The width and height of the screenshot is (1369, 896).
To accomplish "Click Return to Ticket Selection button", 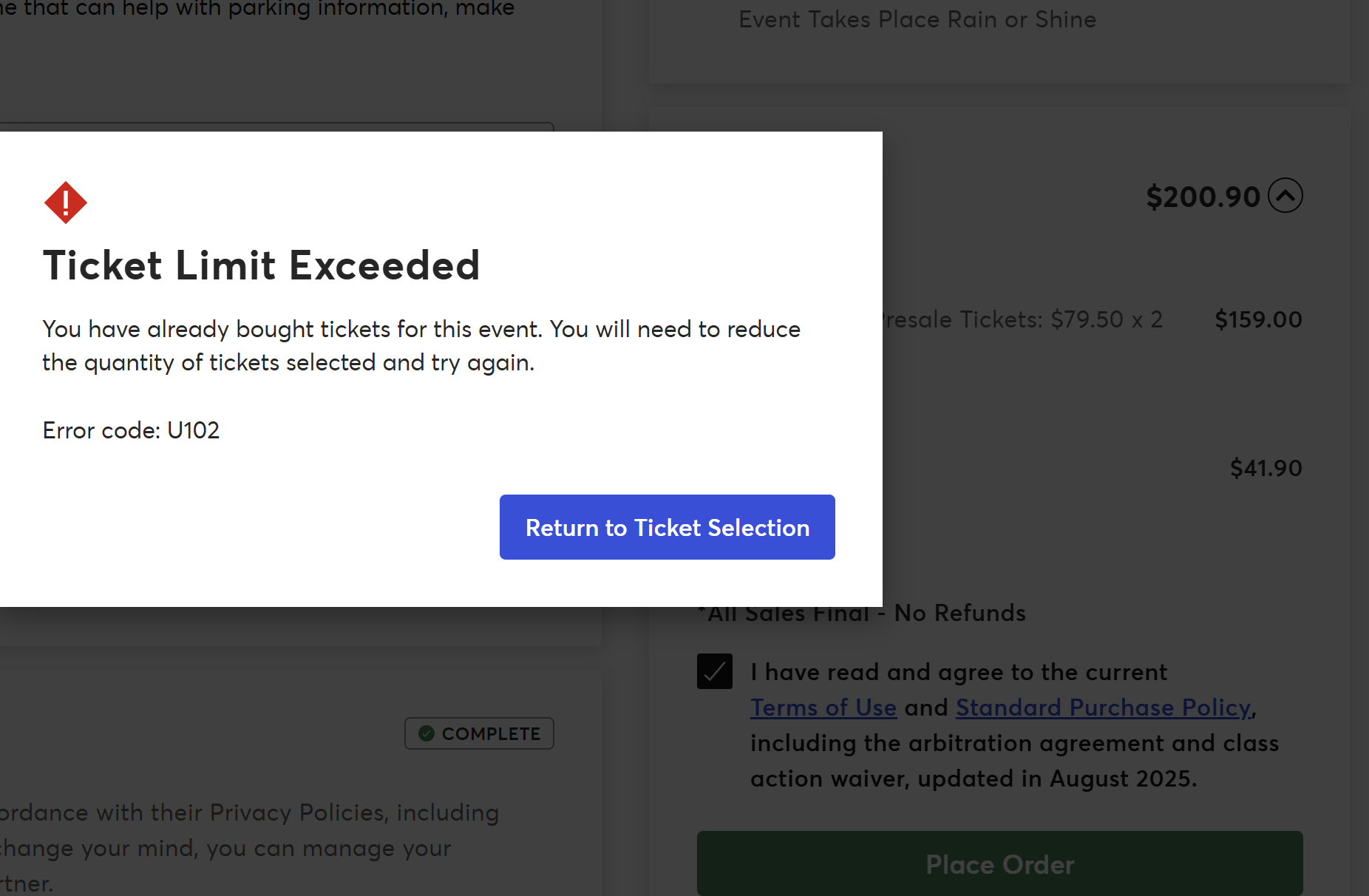I will 667,527.
